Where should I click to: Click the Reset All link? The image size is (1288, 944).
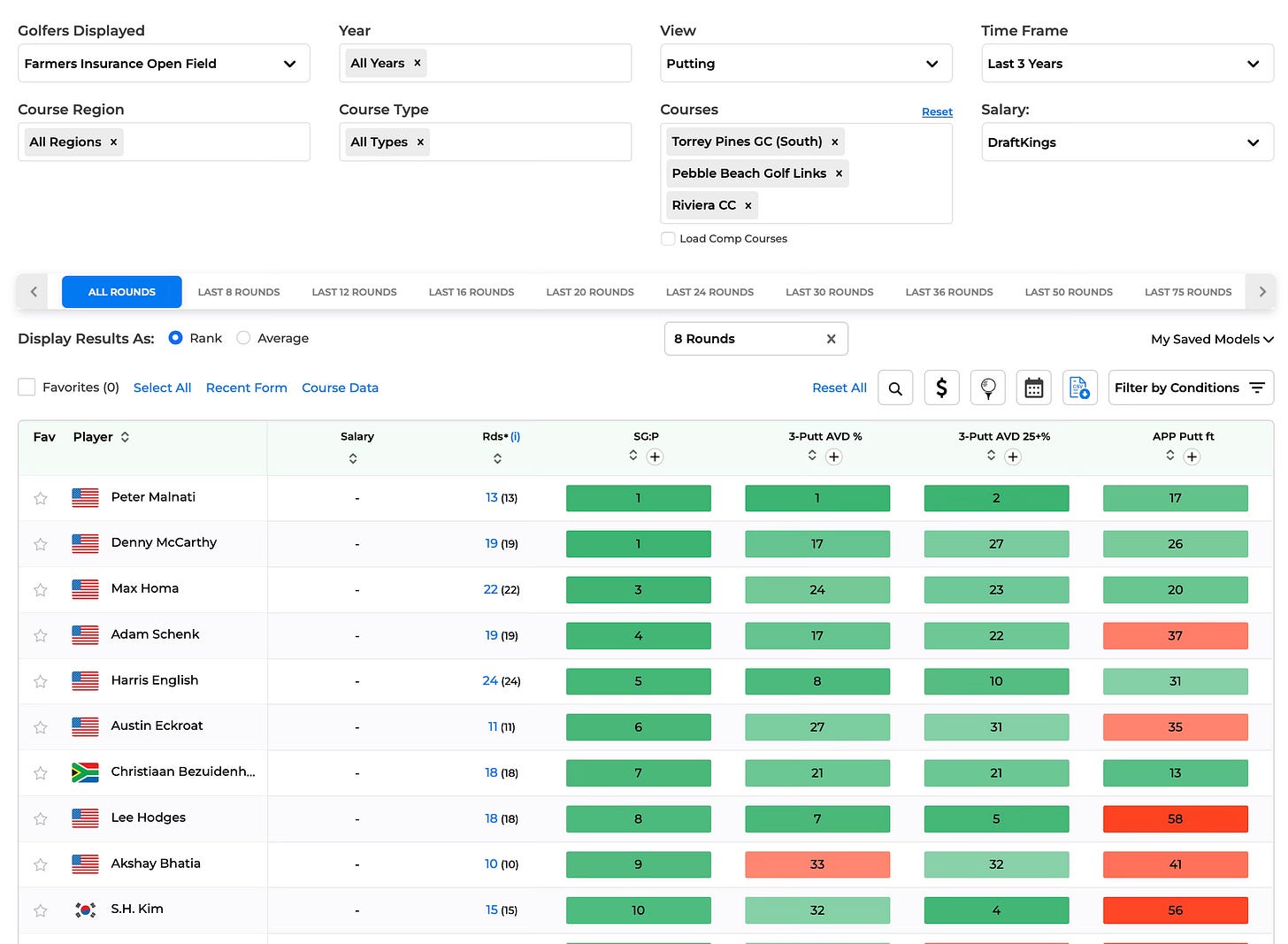pos(839,388)
